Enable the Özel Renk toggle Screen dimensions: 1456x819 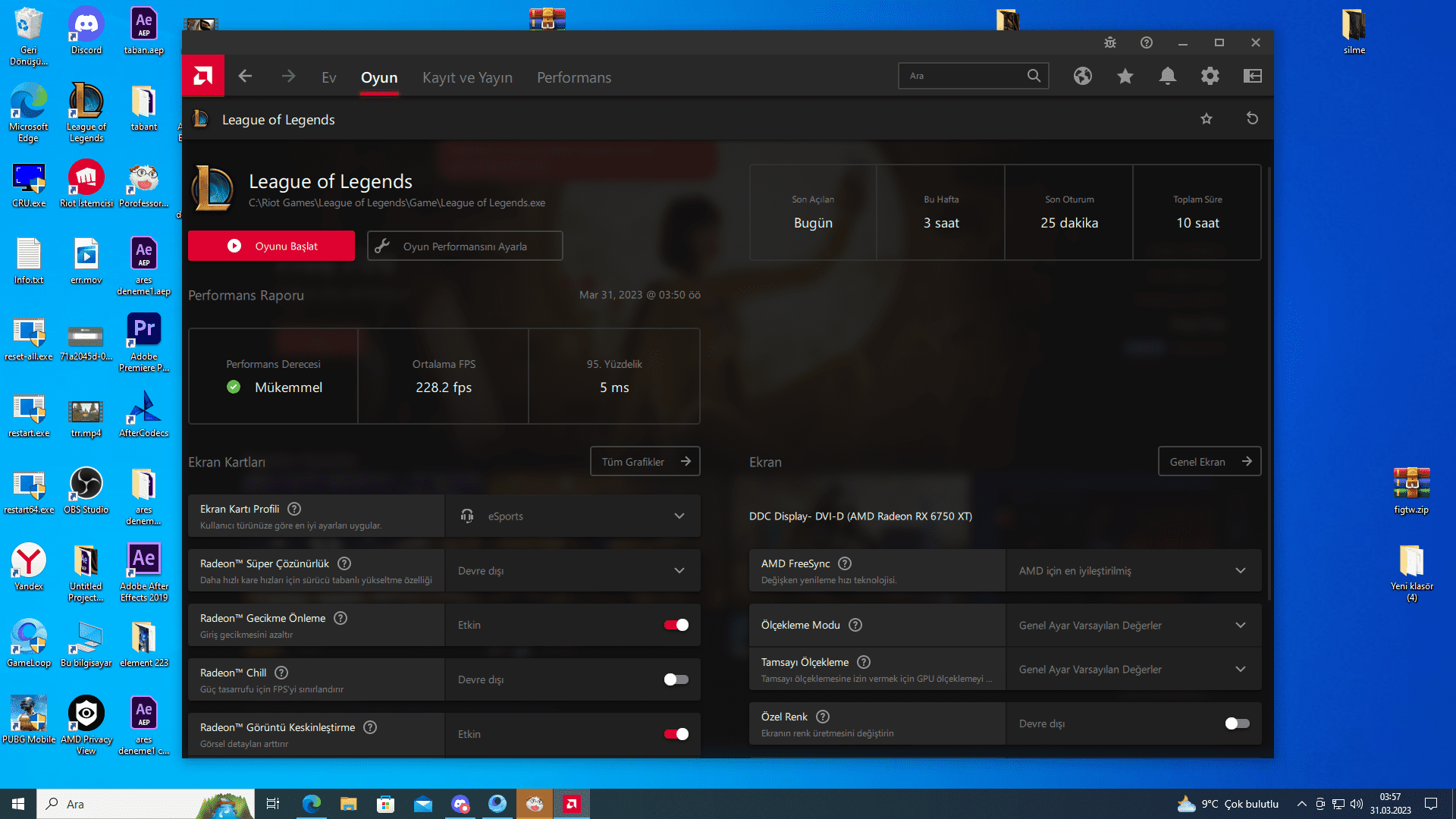coord(1237,723)
